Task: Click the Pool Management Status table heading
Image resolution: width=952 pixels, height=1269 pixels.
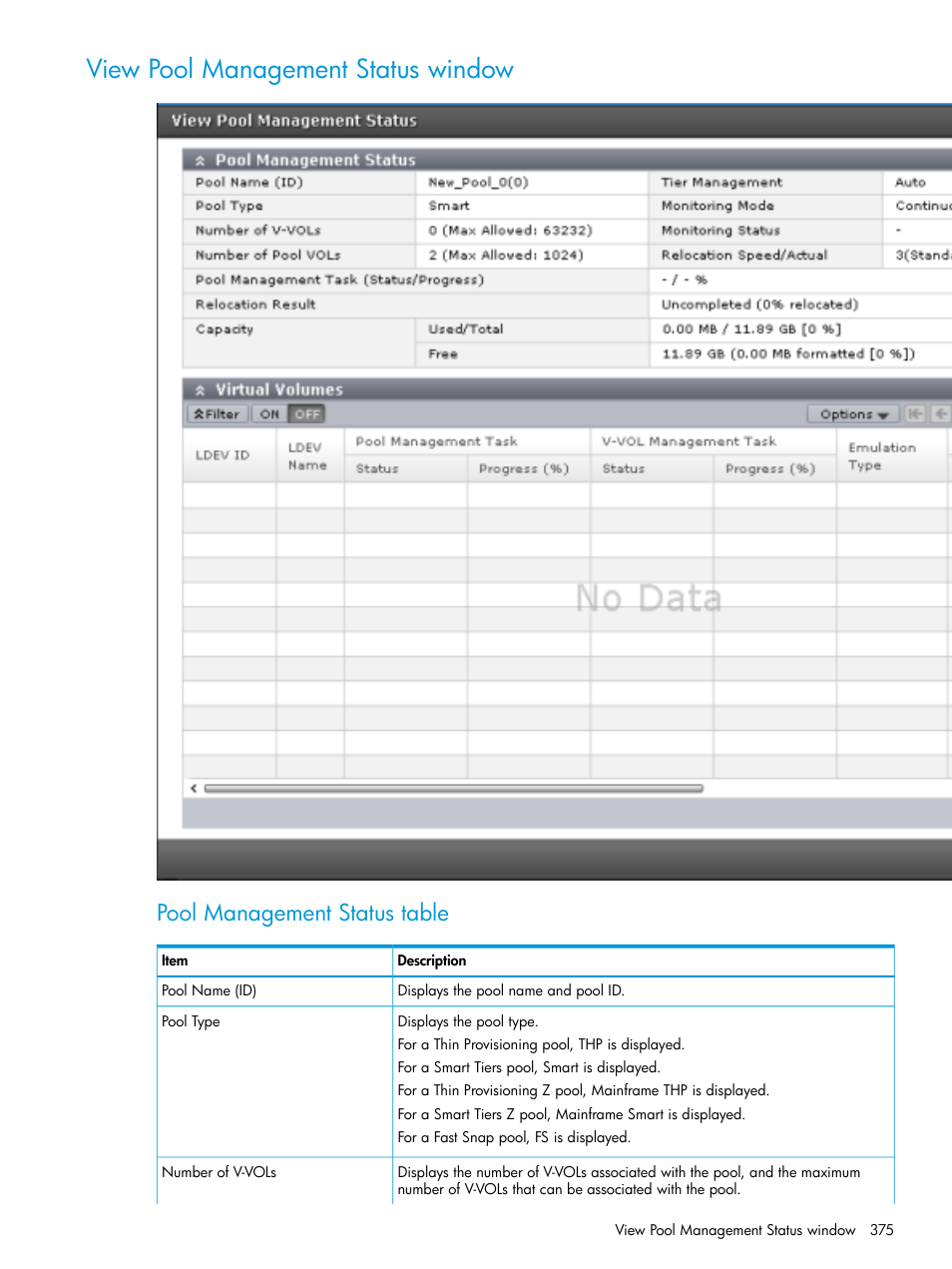Action: point(303,913)
